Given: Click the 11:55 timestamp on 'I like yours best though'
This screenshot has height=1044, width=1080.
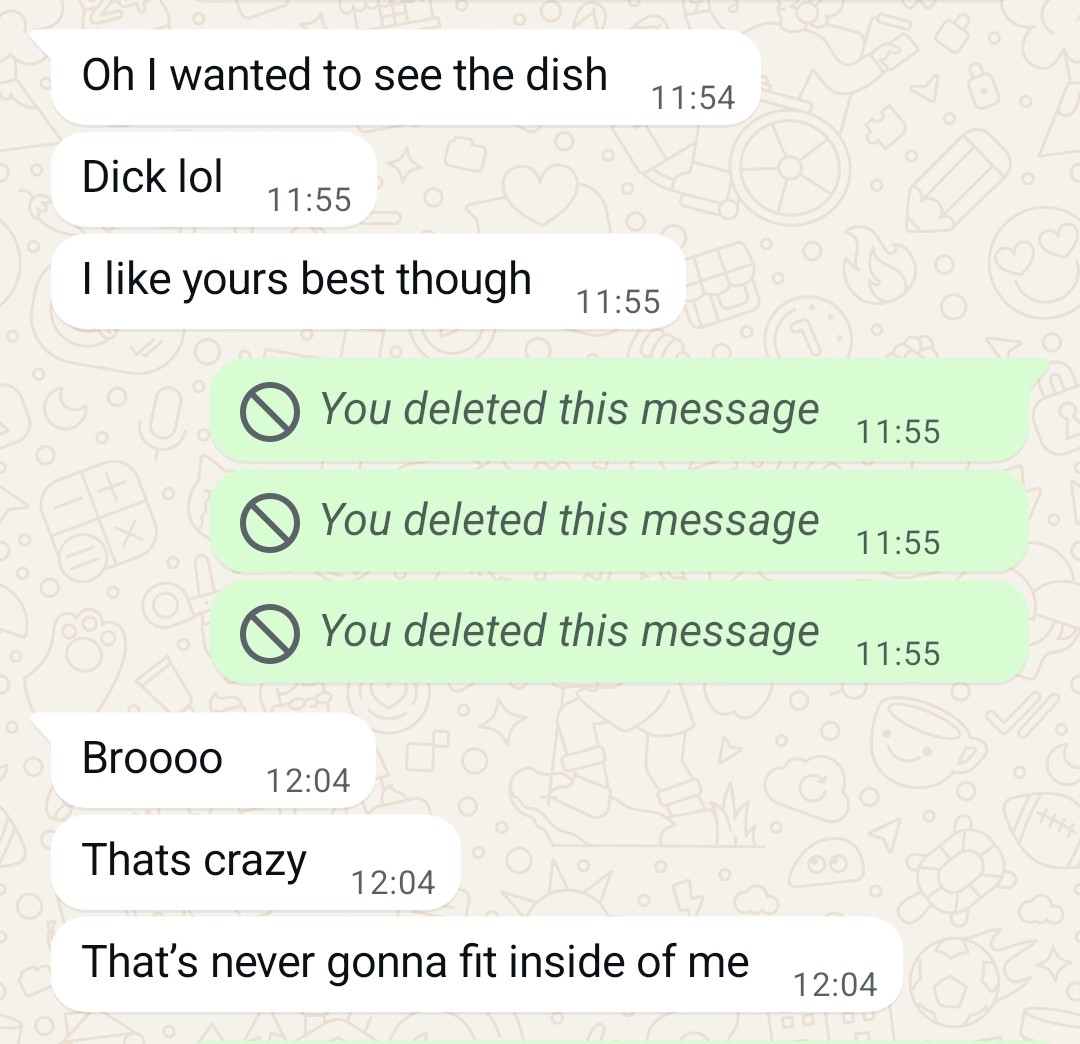Looking at the screenshot, I should [x=618, y=302].
